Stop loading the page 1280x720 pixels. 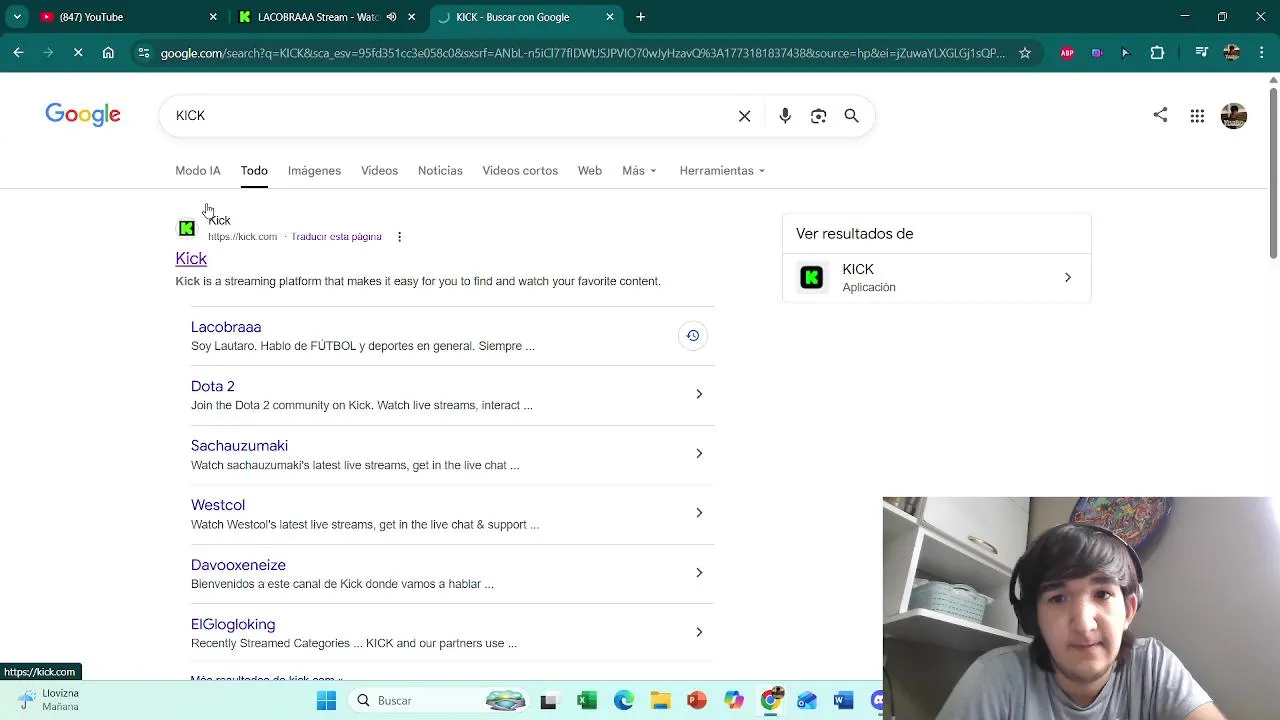click(78, 53)
